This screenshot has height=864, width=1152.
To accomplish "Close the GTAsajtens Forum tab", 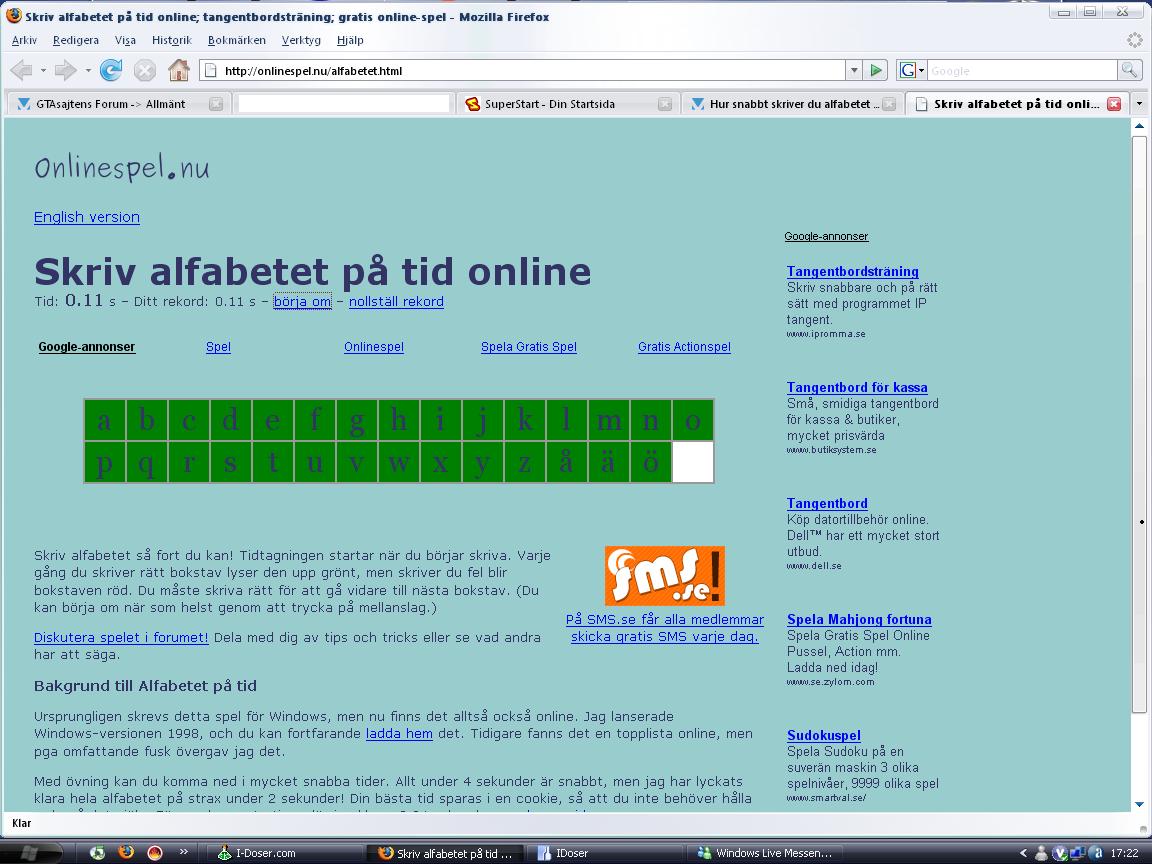I will click(215, 104).
